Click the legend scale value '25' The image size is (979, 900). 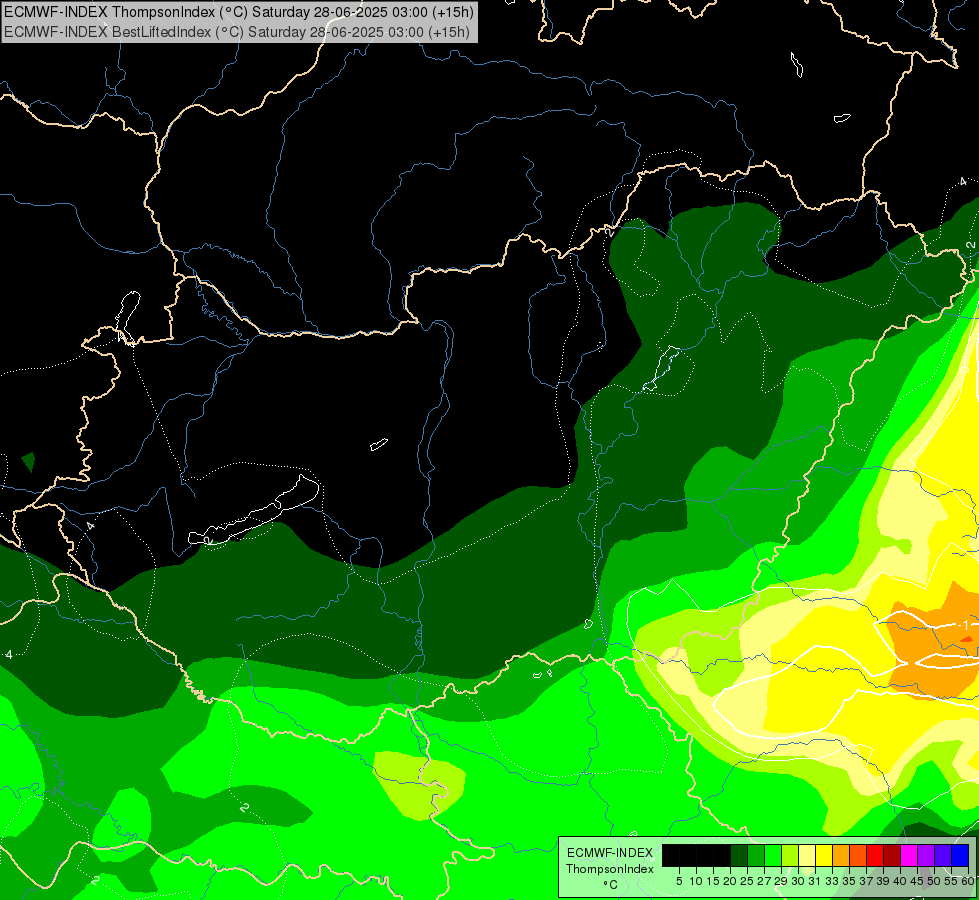coord(747,881)
